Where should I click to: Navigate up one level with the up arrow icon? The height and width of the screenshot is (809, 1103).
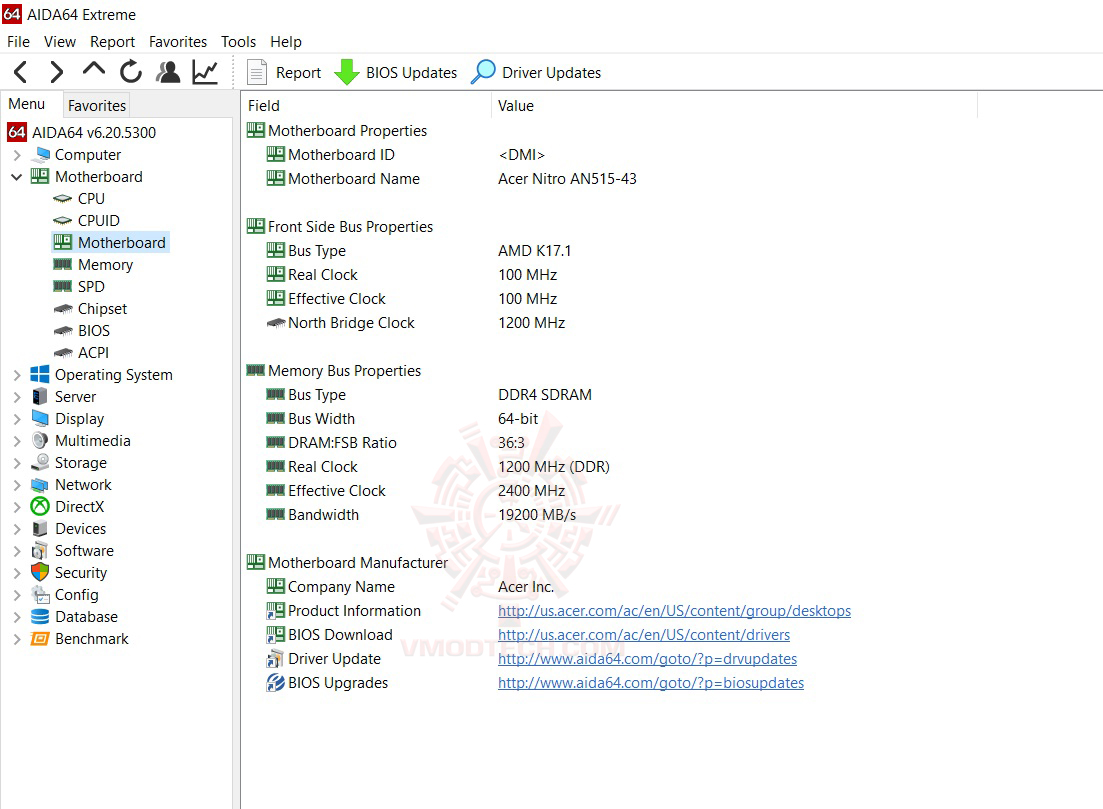[x=94, y=70]
